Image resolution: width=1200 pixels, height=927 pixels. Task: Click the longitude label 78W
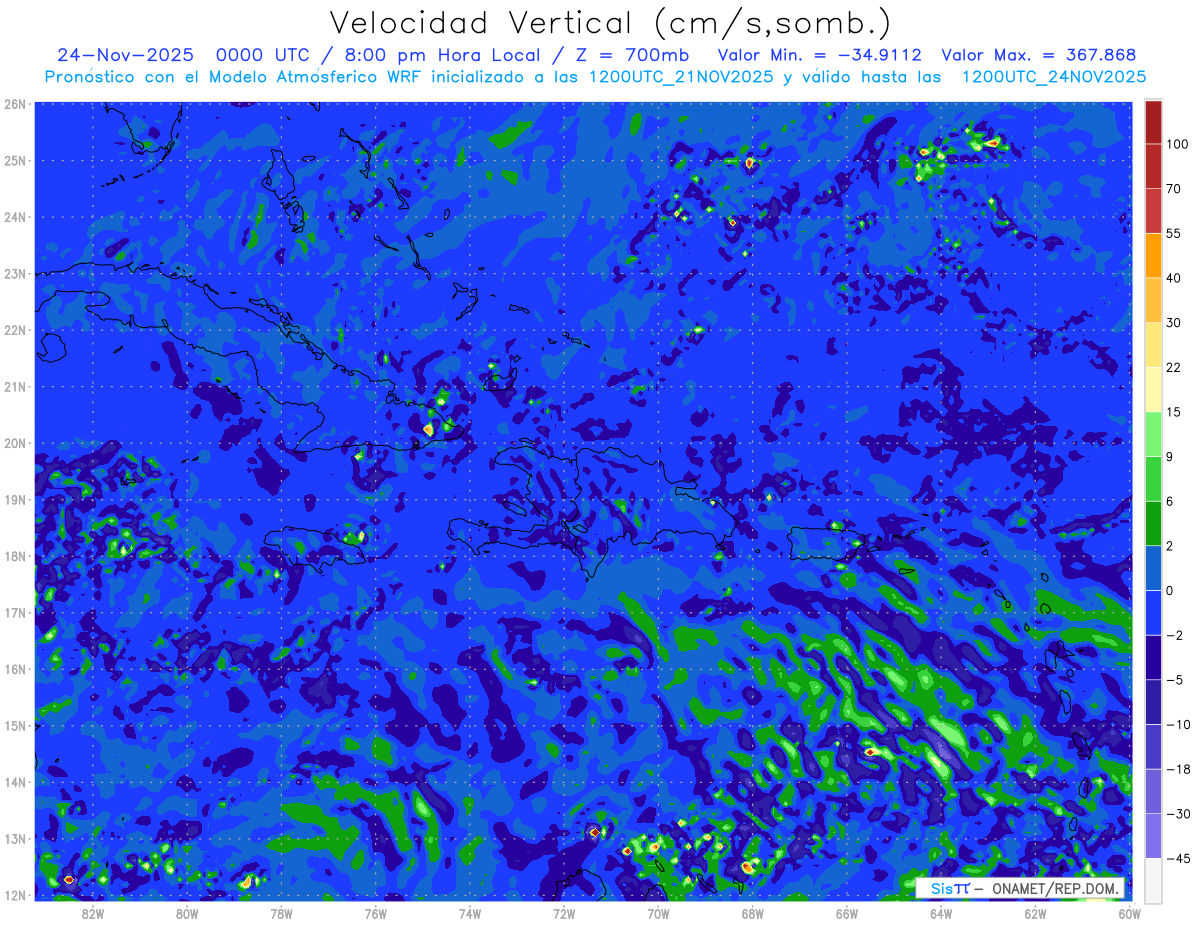(x=281, y=913)
